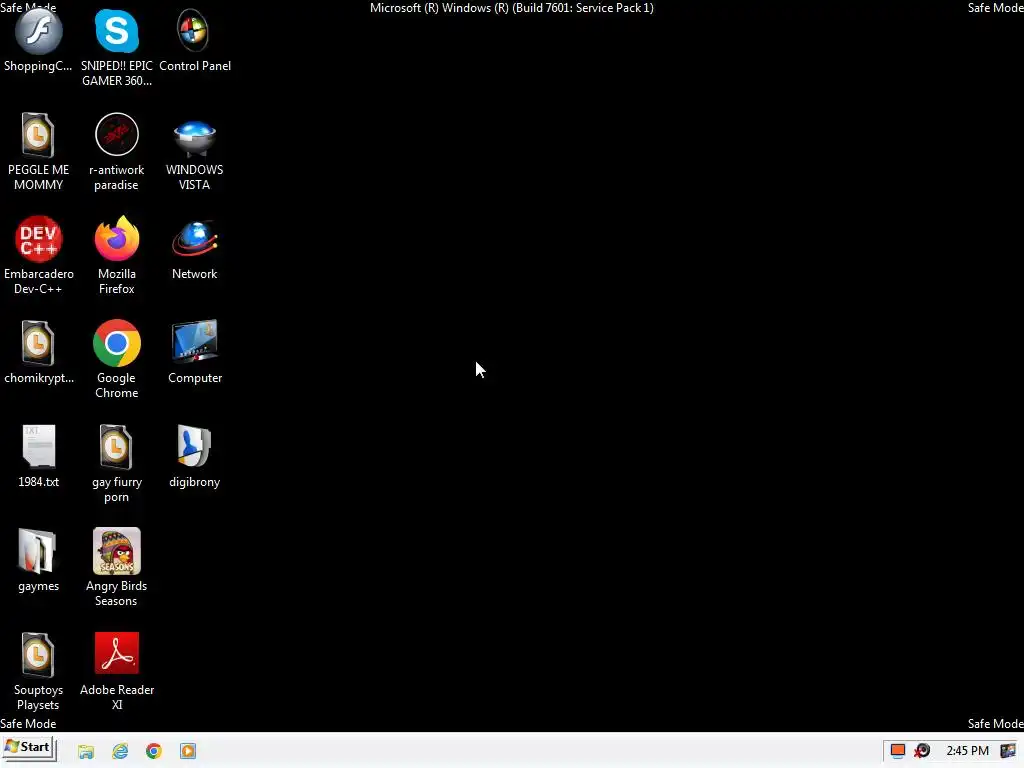
Task: Launch Chrome from the taskbar
Action: click(154, 751)
